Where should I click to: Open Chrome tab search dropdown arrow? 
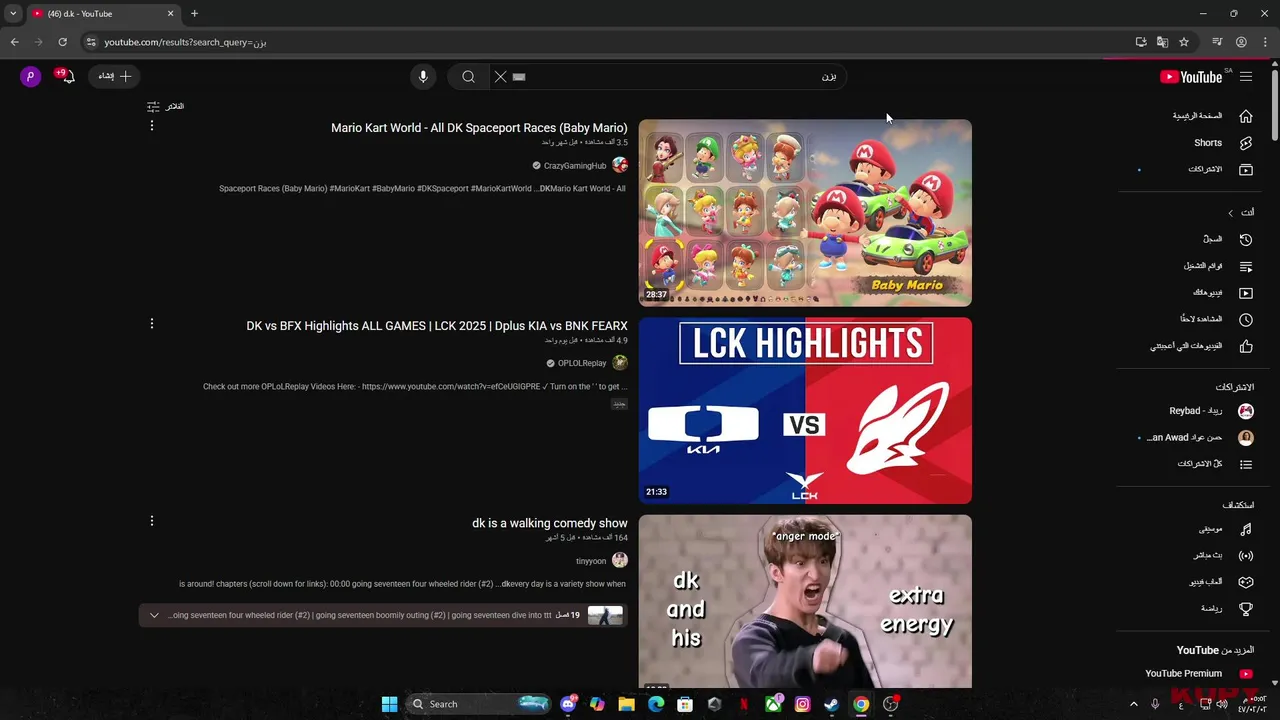pyautogui.click(x=13, y=14)
